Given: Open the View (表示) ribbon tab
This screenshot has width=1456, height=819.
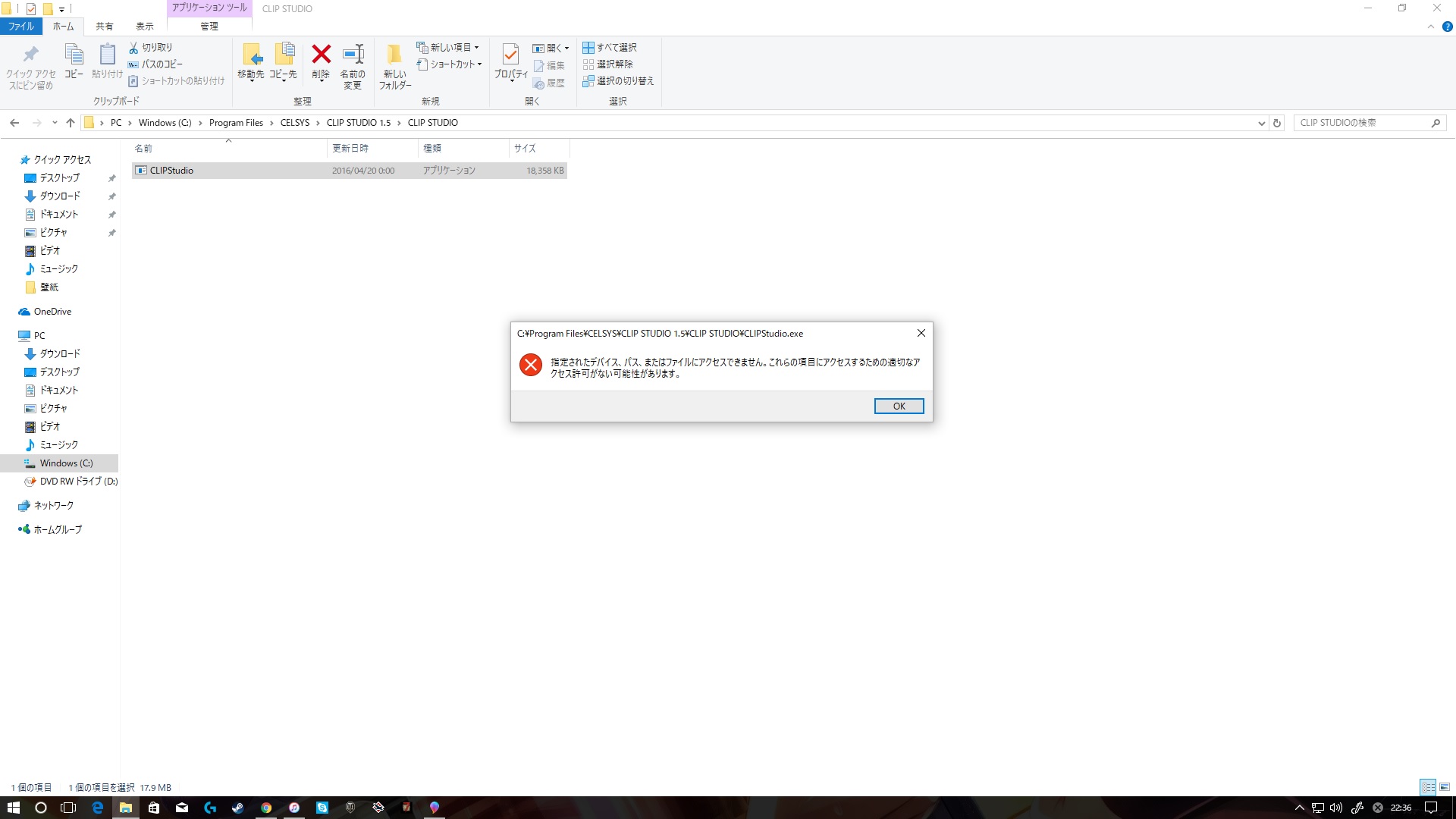Looking at the screenshot, I should pos(144,27).
